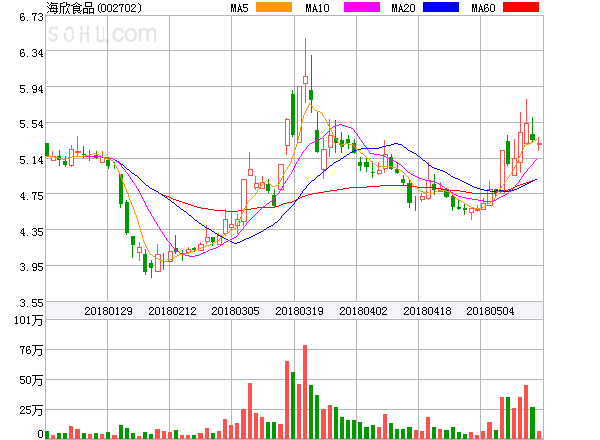Click the 76万 volume axis label
600x440 pixels.
pyautogui.click(x=31, y=350)
